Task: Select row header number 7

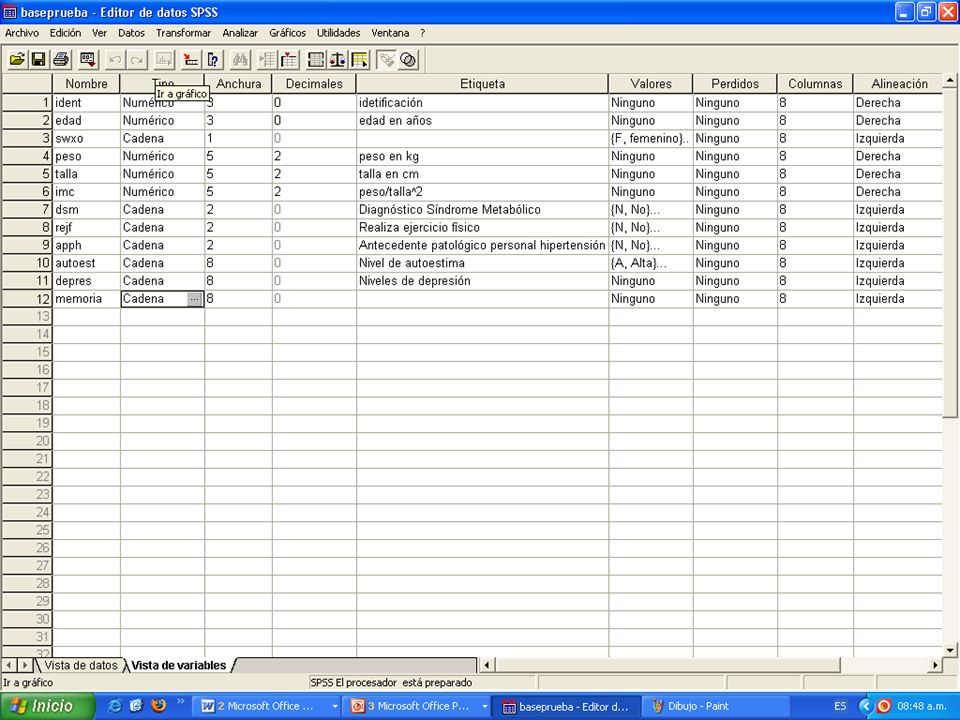Action: coord(27,209)
